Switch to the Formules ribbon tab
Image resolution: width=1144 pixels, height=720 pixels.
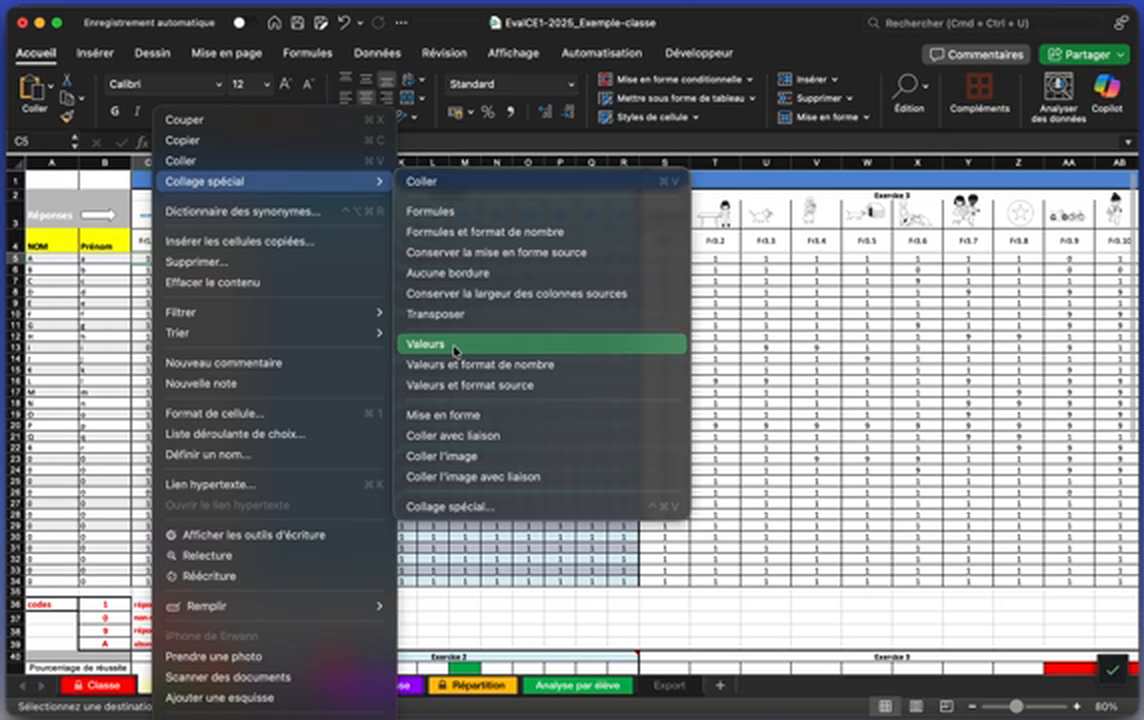coord(307,53)
